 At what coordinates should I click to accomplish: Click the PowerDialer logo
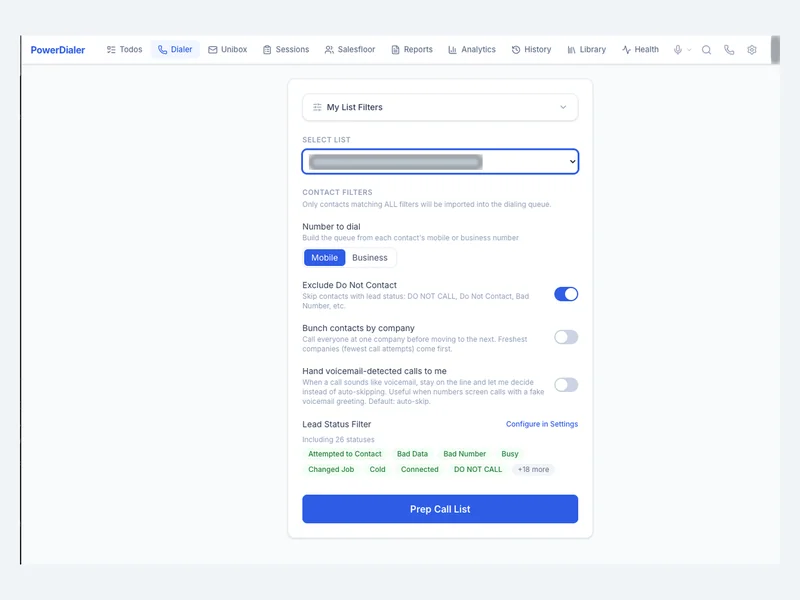pyautogui.click(x=58, y=50)
